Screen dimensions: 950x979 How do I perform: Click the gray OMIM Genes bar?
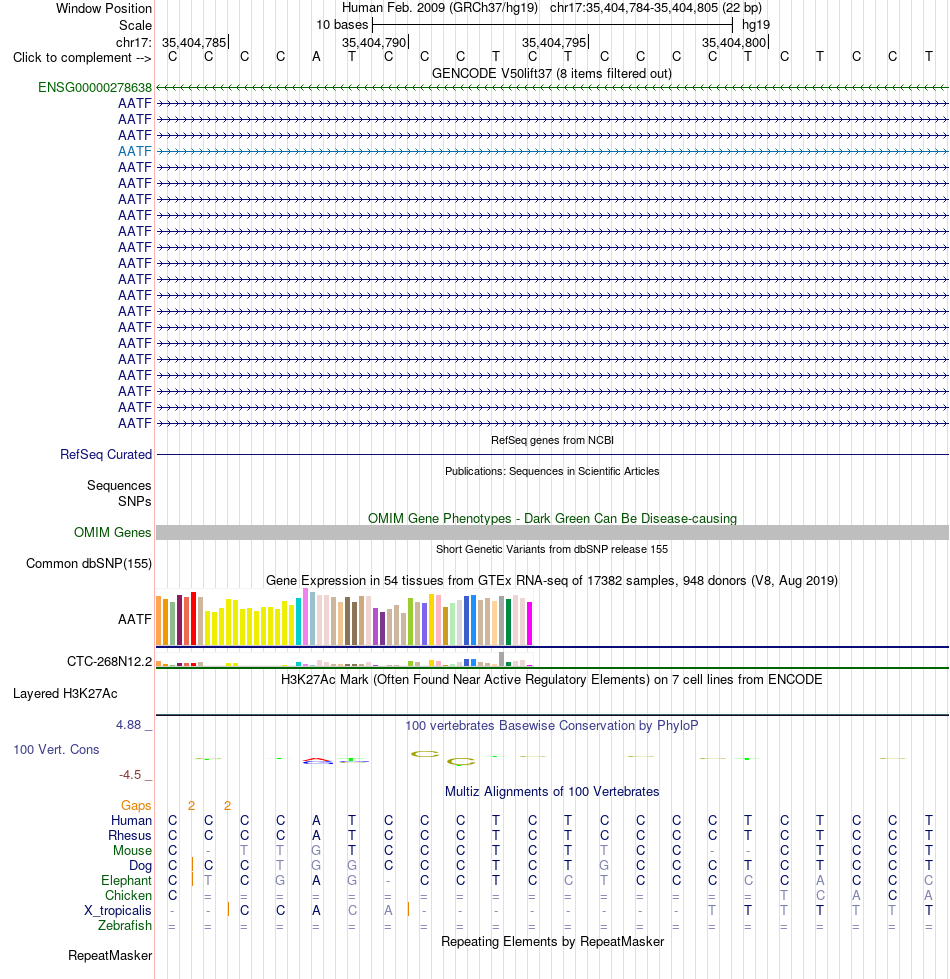tap(552, 533)
